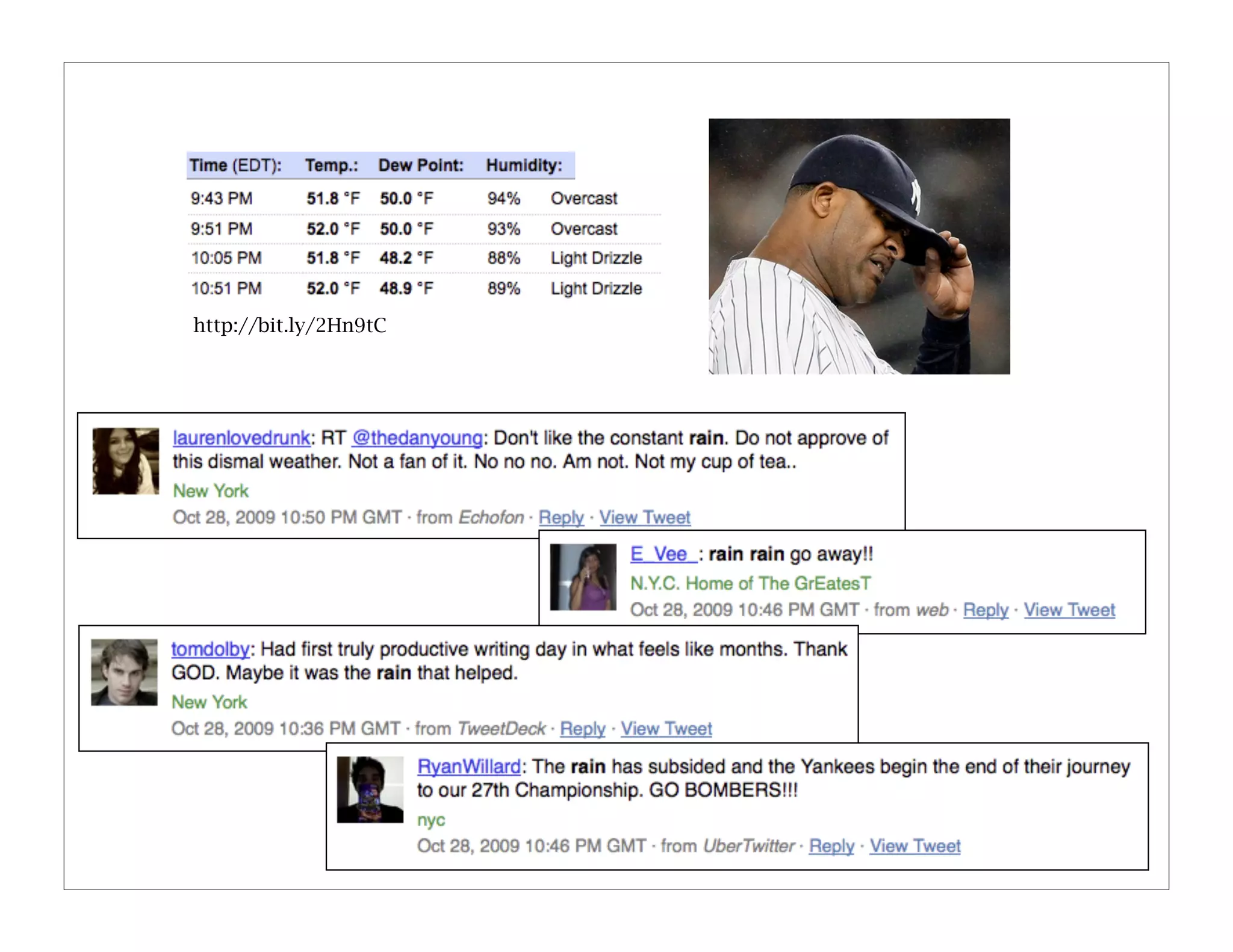Viewport: 1233px width, 952px height.
Task: Reply to the 'rain rain go away' tweet
Action: [985, 610]
